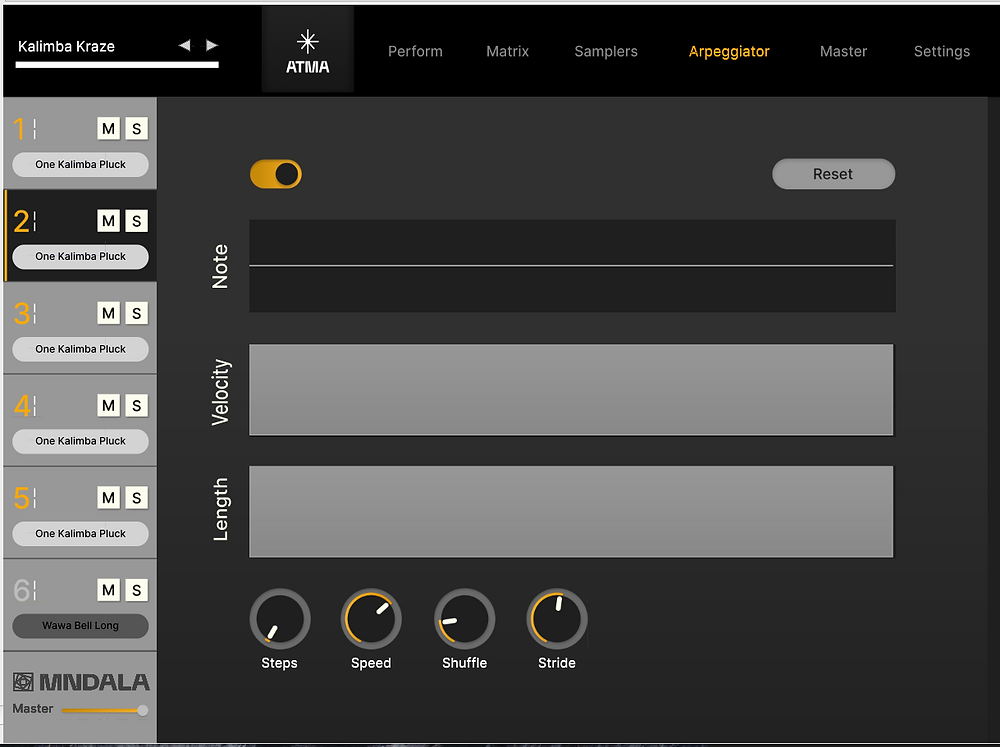The height and width of the screenshot is (747, 1000).
Task: Solo layer 1
Action: coord(136,129)
